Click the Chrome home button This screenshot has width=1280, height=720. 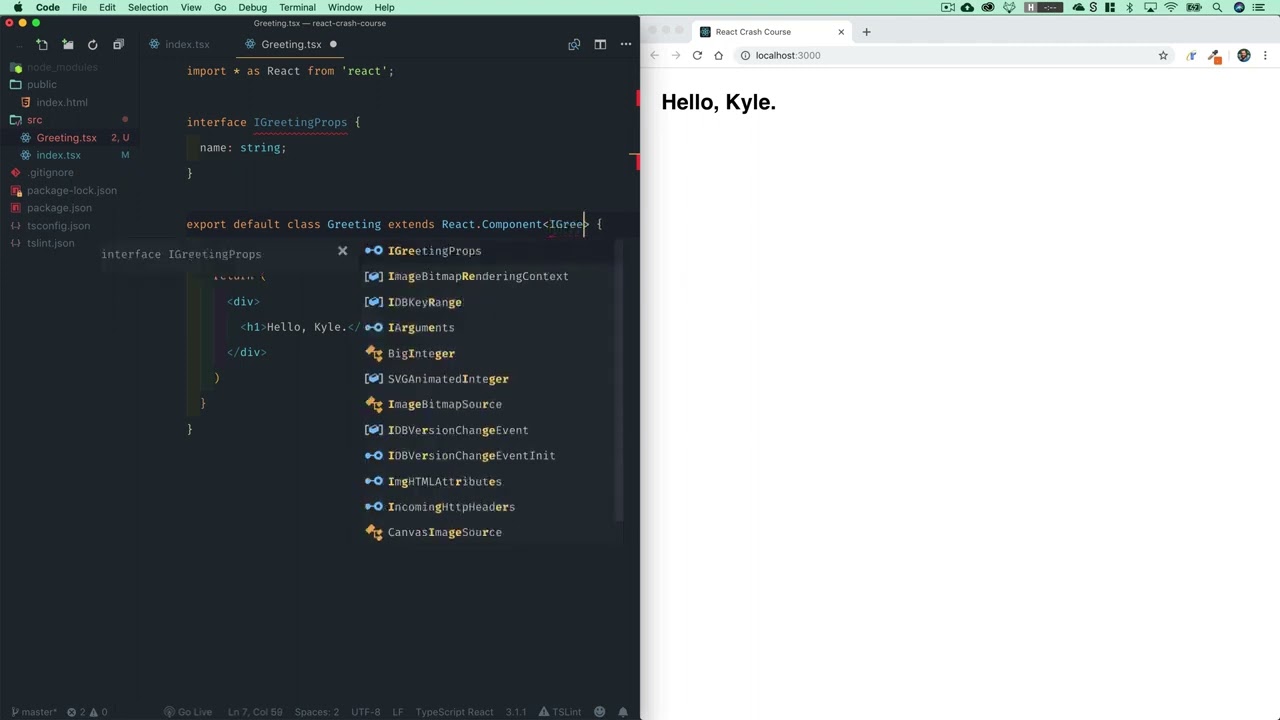point(718,55)
